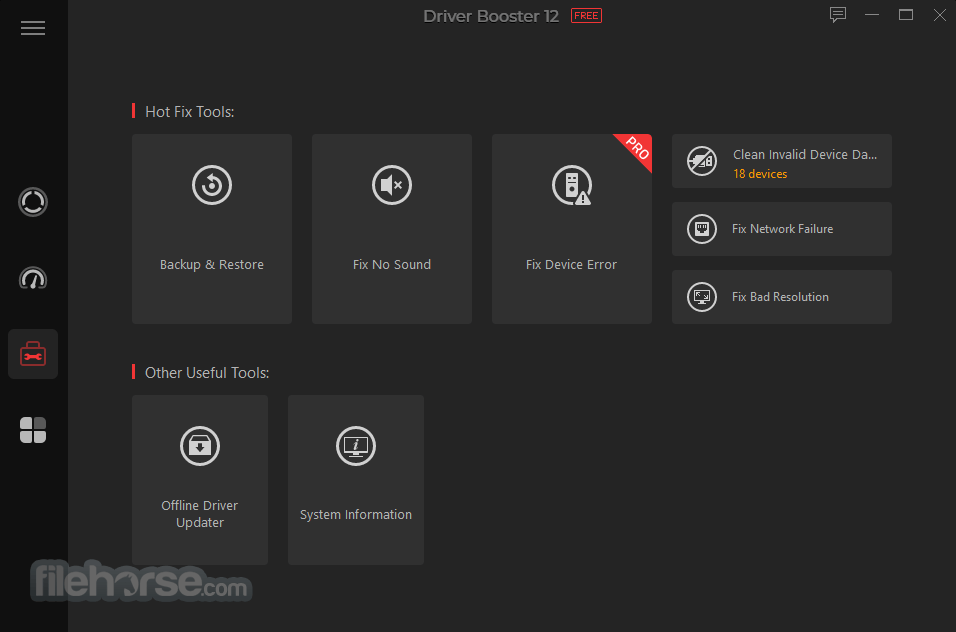Open the Action Center grid icon

[x=33, y=430]
